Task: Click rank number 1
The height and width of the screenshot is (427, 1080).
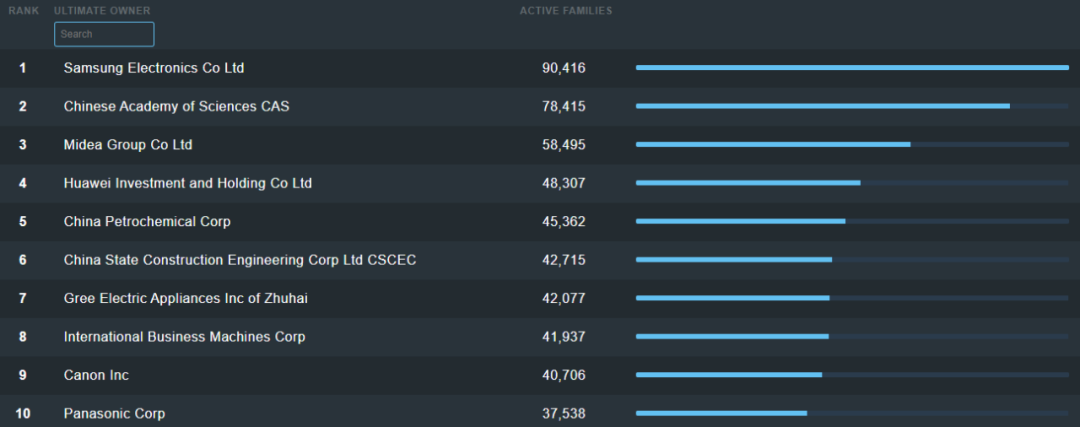Action: (23, 68)
